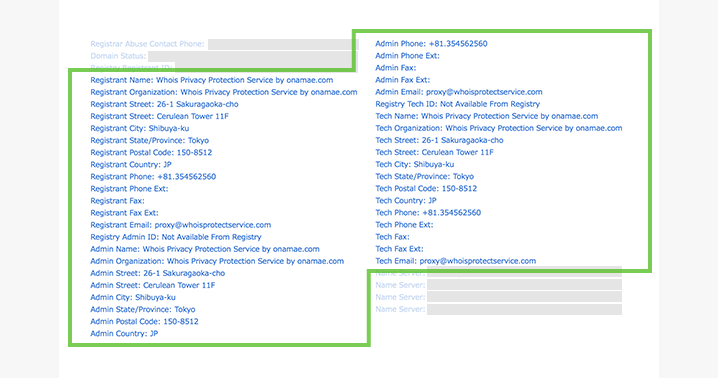Click Registrant Postal Code 150-8512
The width and height of the screenshot is (718, 378).
tap(151, 153)
